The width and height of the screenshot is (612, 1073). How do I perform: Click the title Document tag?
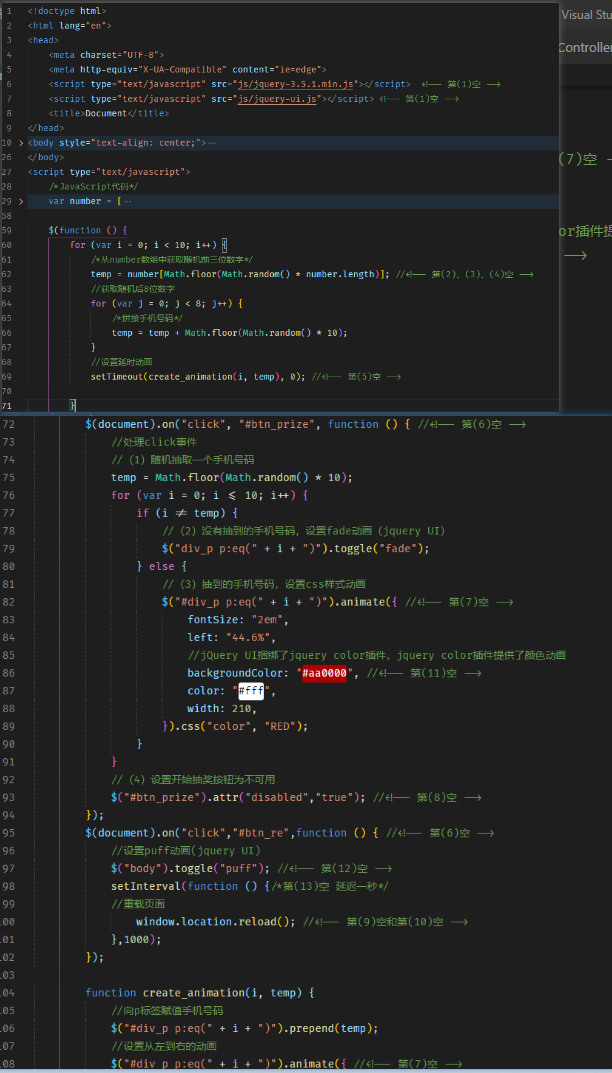click(109, 114)
